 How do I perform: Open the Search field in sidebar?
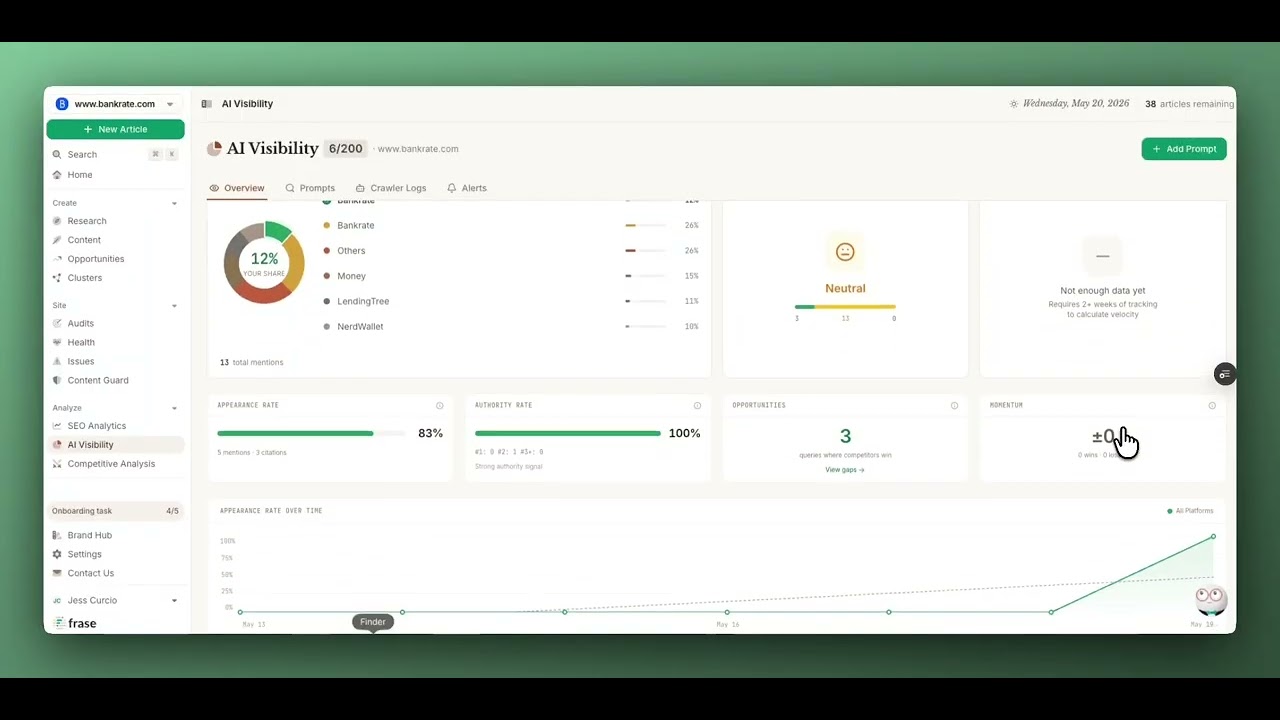pos(115,155)
